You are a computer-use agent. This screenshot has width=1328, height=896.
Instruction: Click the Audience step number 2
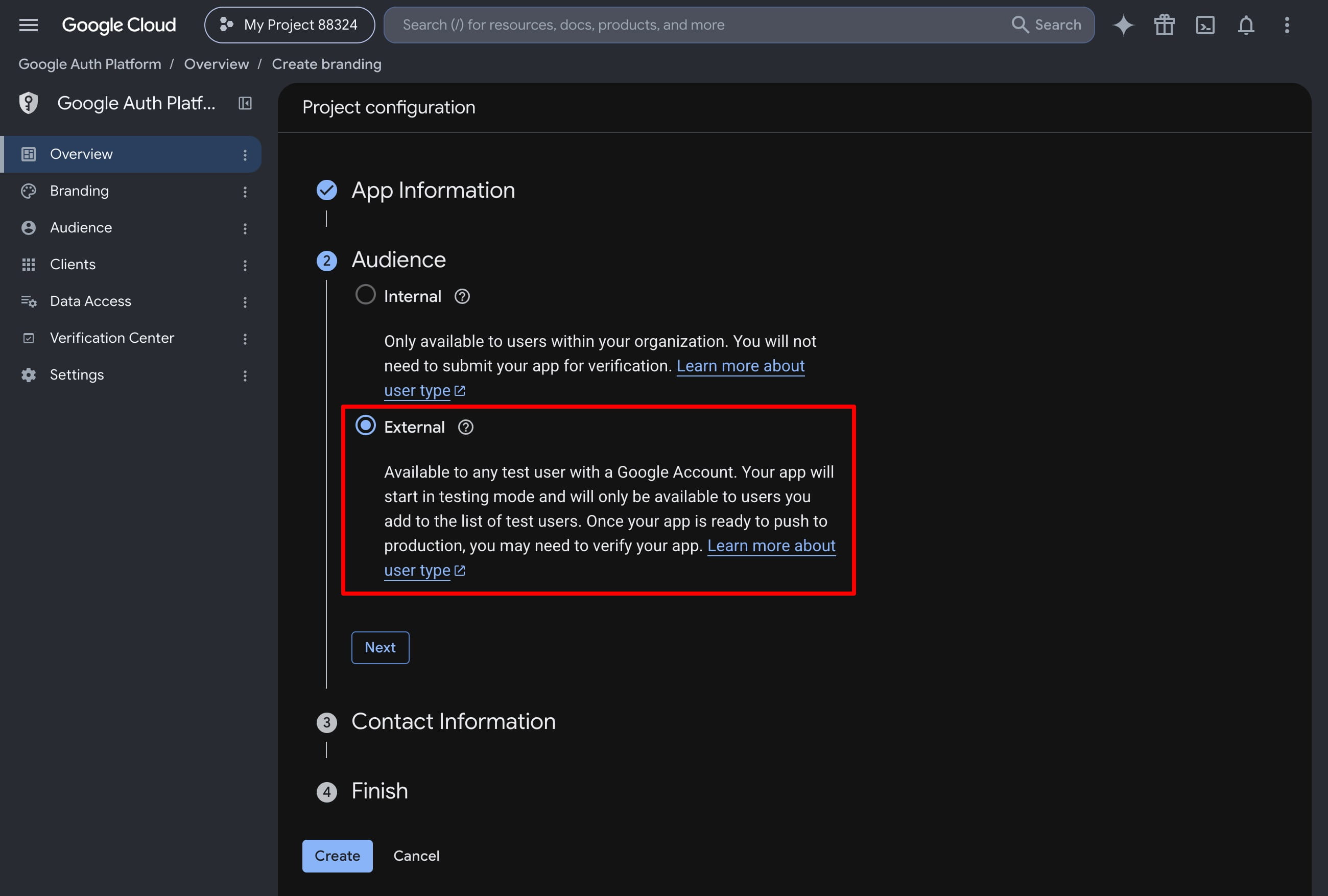[x=327, y=261]
